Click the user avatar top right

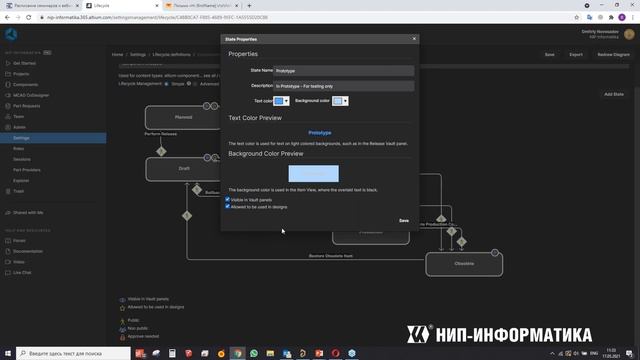pos(629,34)
